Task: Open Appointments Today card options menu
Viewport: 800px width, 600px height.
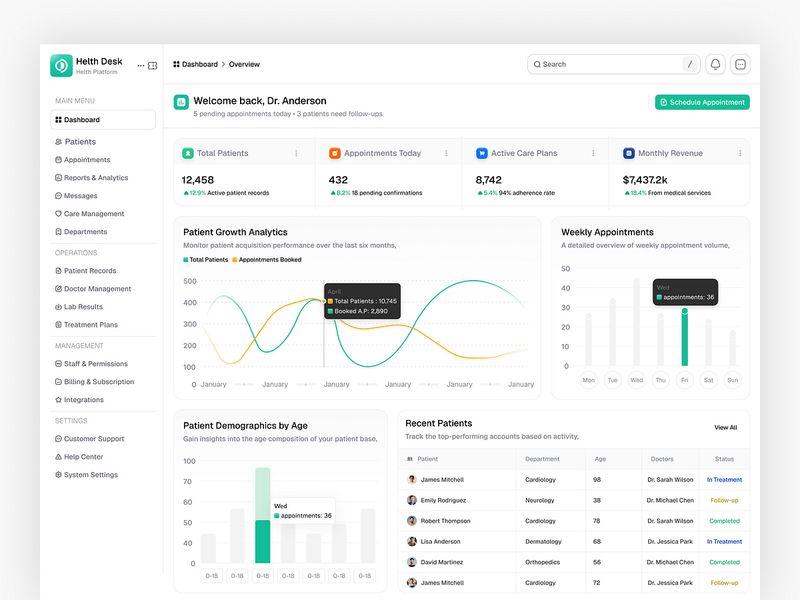Action: [x=446, y=153]
